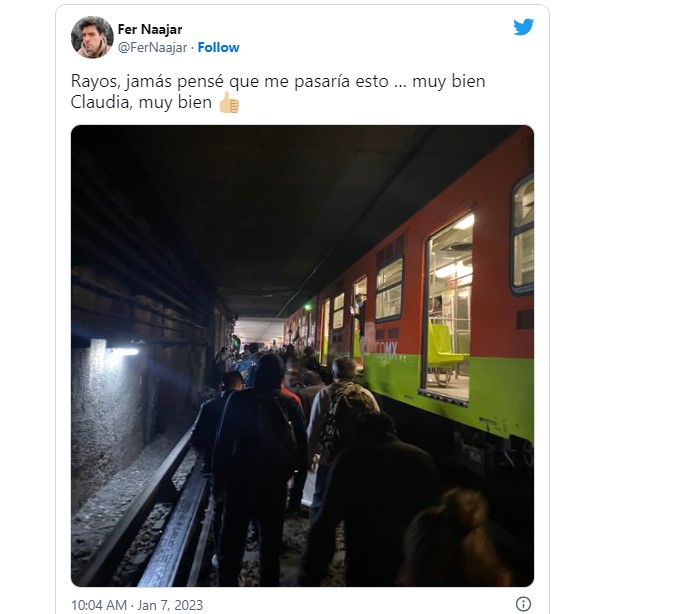
Task: Open the tweet information icon
Action: click(523, 604)
